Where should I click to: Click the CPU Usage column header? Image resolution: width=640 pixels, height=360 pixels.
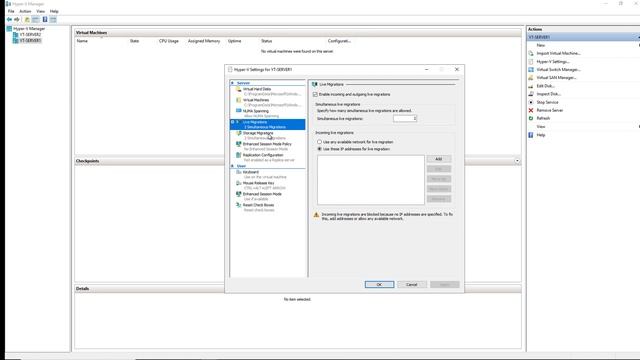169,41
